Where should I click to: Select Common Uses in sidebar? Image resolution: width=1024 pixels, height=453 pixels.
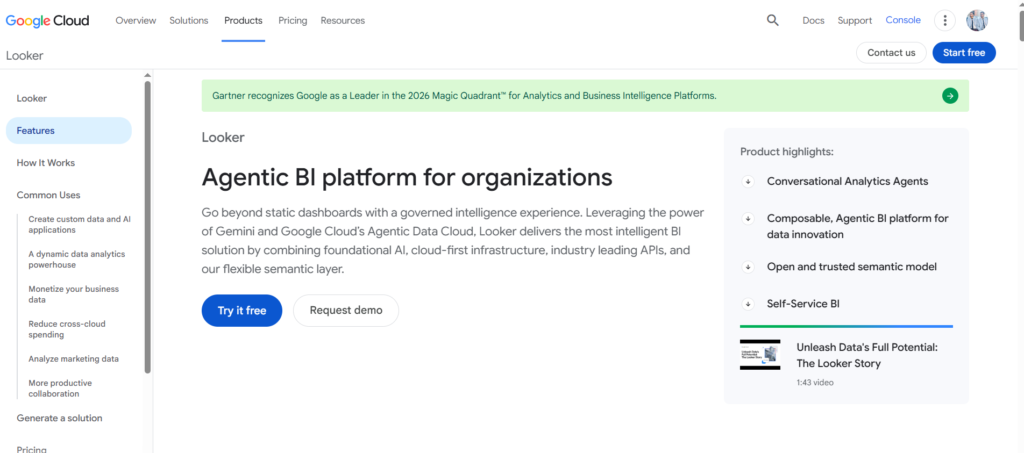pos(48,195)
